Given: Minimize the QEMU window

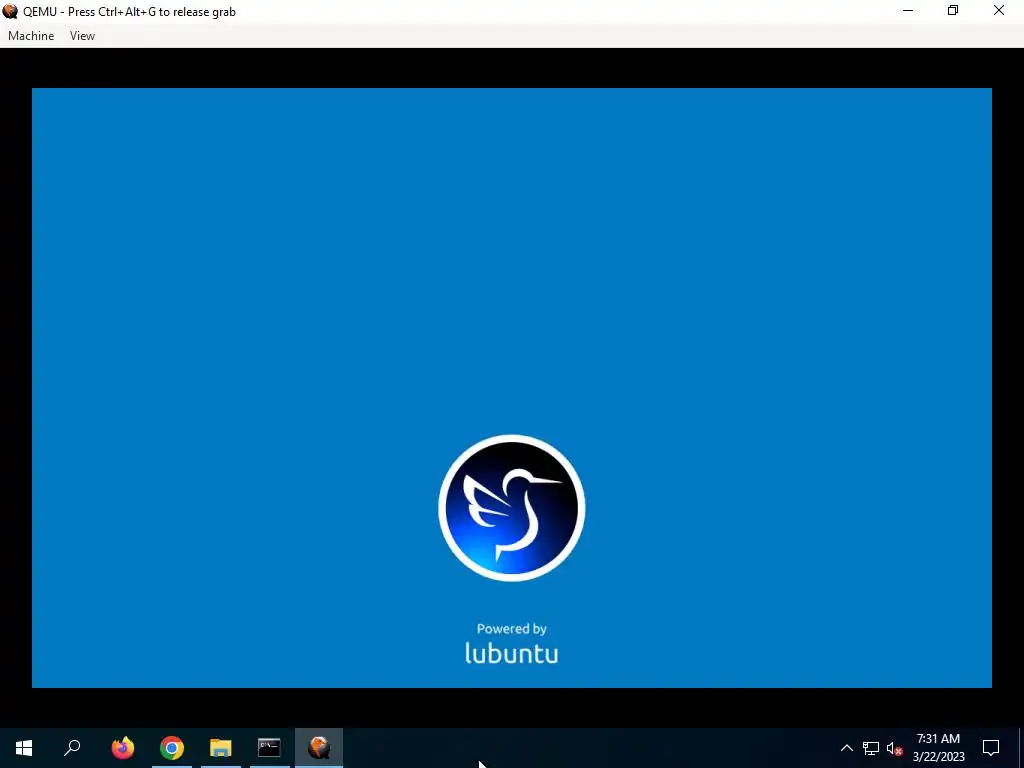Looking at the screenshot, I should 908,11.
